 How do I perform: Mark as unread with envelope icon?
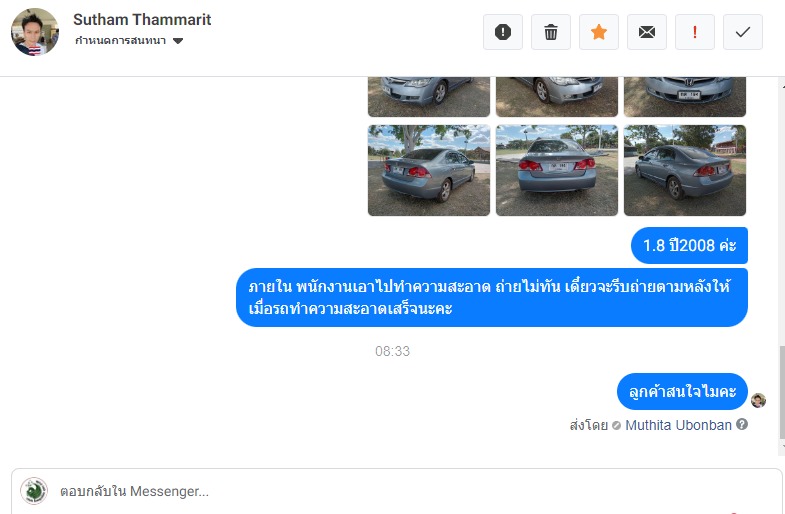(647, 32)
